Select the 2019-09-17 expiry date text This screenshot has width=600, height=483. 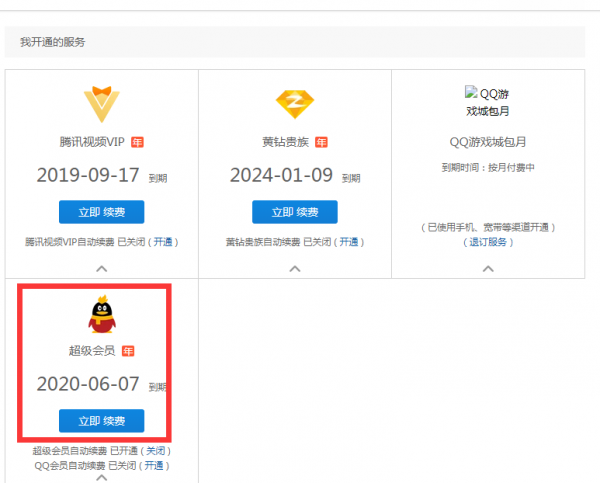pos(88,175)
